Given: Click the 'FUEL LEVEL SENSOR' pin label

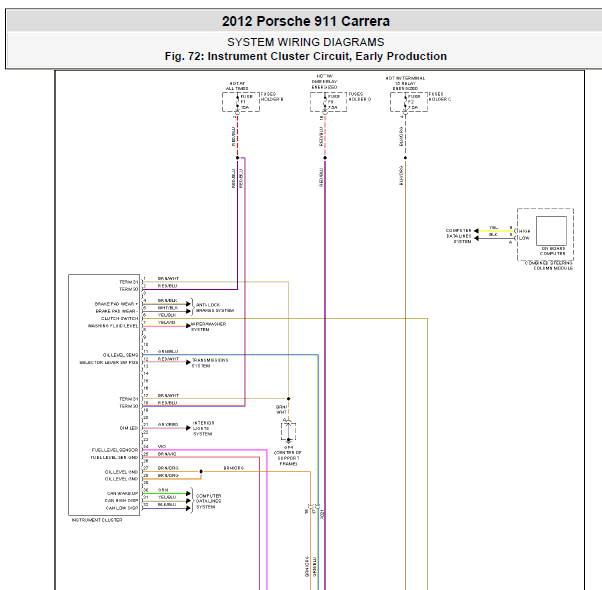Looking at the screenshot, I should [115, 450].
